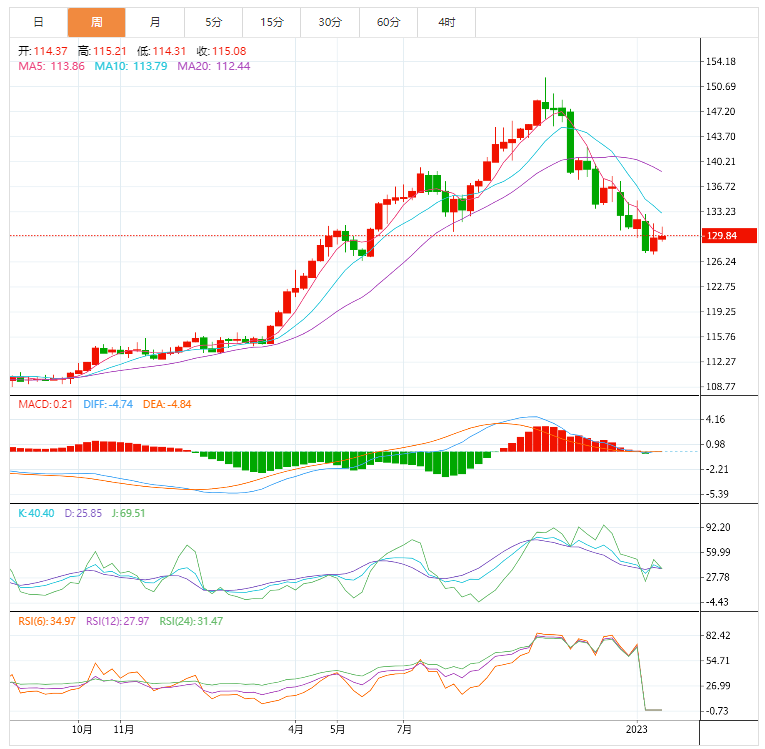
Task: Open the 月 (monthly) timeframe tab
Action: 154,22
